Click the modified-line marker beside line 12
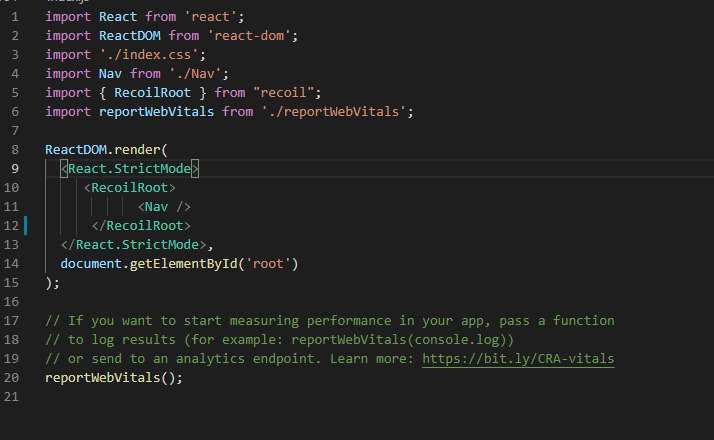Screen dimensions: 714x440 click(x=26, y=226)
